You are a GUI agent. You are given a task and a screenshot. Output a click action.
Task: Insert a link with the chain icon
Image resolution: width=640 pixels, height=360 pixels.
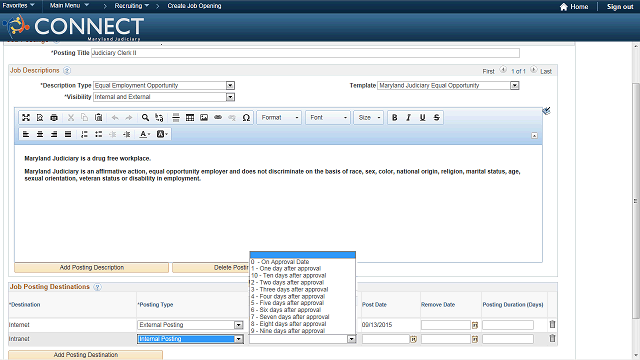coord(218,118)
